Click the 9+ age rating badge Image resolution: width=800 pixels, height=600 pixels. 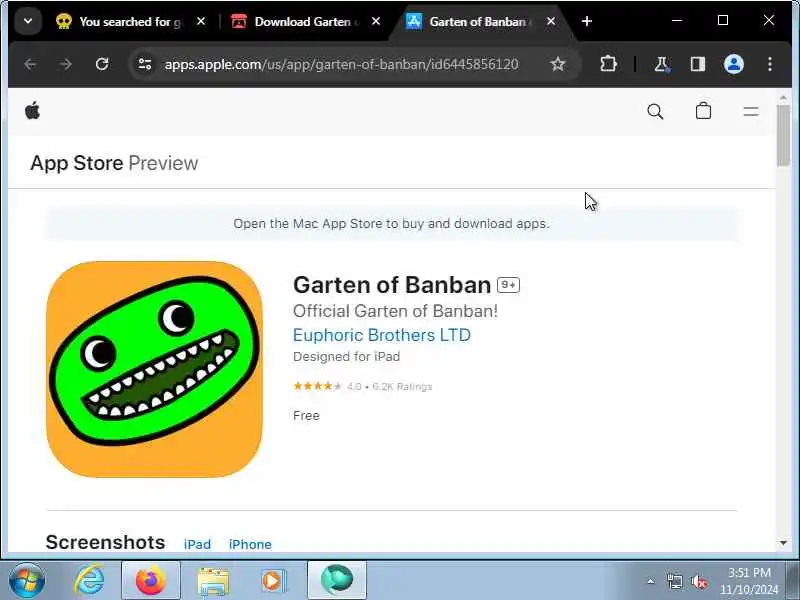[509, 285]
